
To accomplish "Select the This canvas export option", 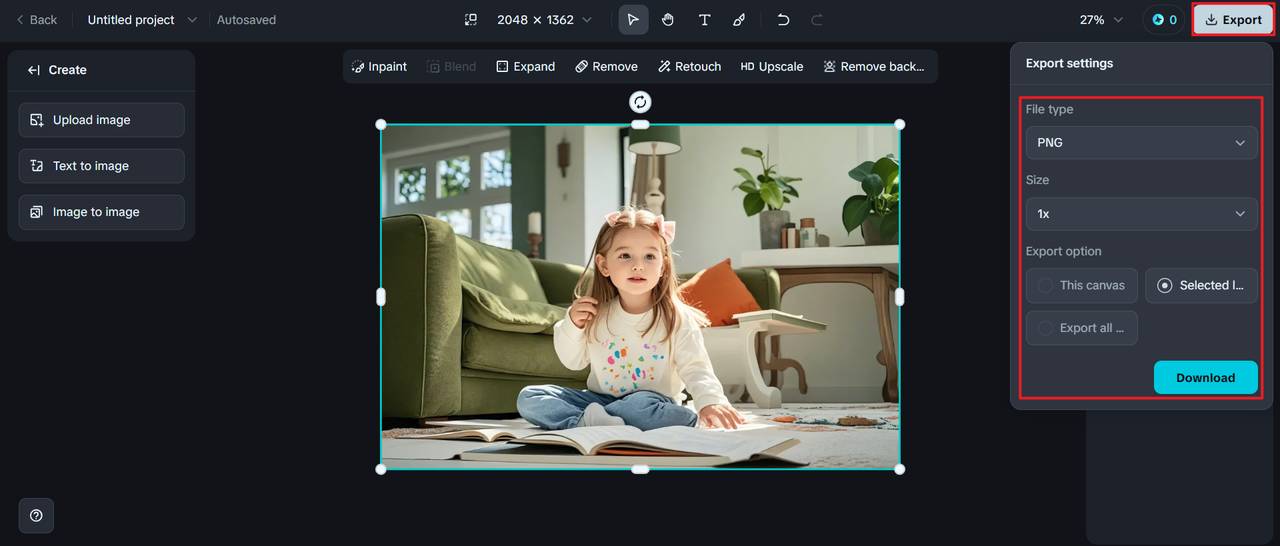I will [1081, 285].
